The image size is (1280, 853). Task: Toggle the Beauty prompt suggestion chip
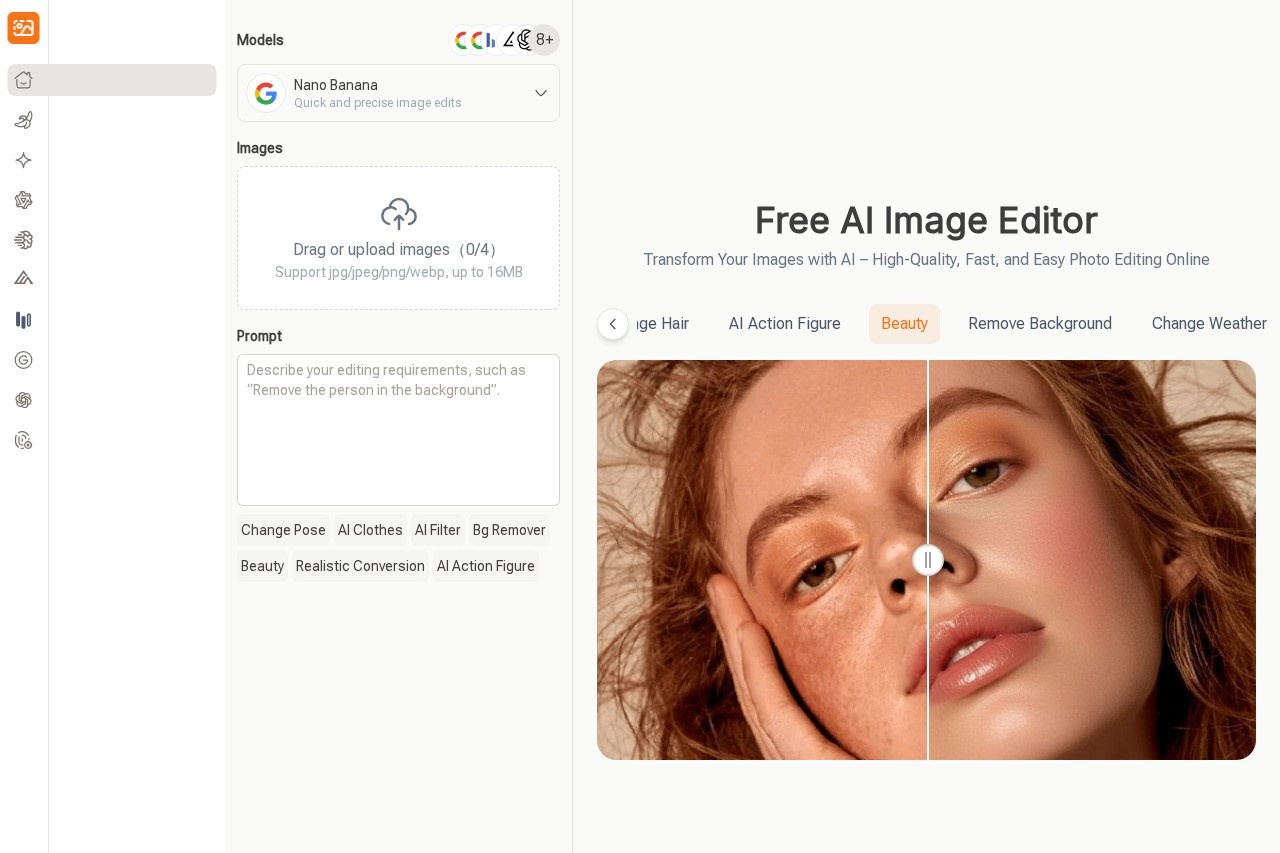pyautogui.click(x=262, y=566)
